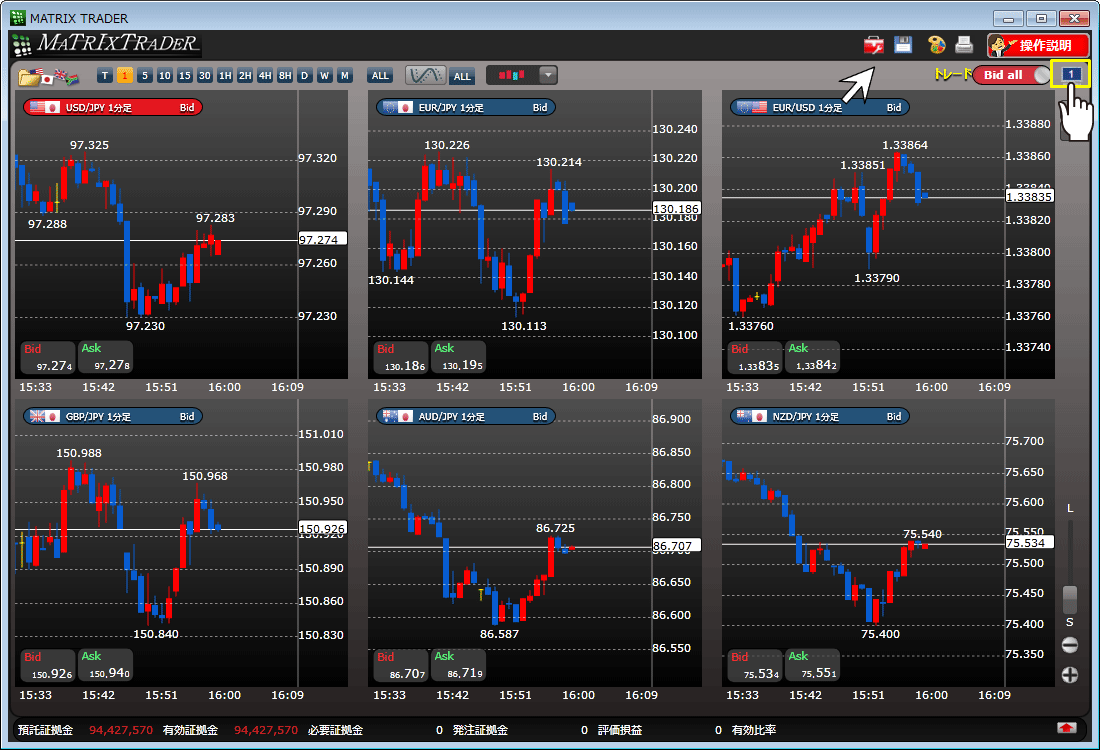Select the 5 minute timeframe
The image size is (1100, 750).
145,76
